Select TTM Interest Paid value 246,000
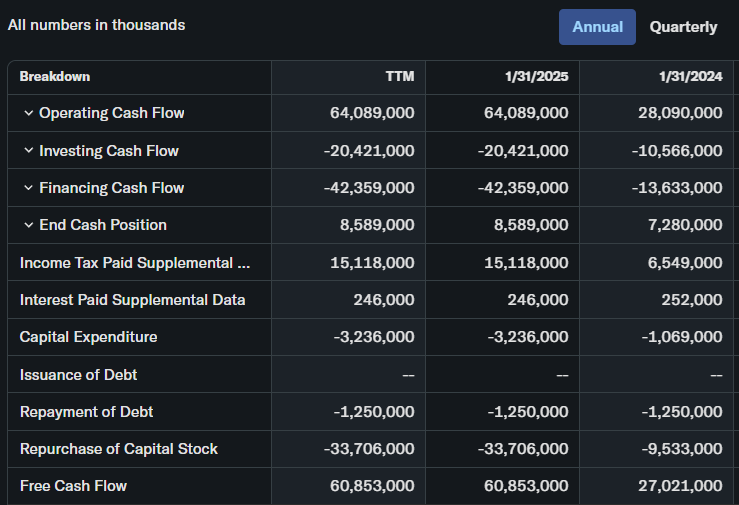The height and width of the screenshot is (505, 739). coord(384,300)
